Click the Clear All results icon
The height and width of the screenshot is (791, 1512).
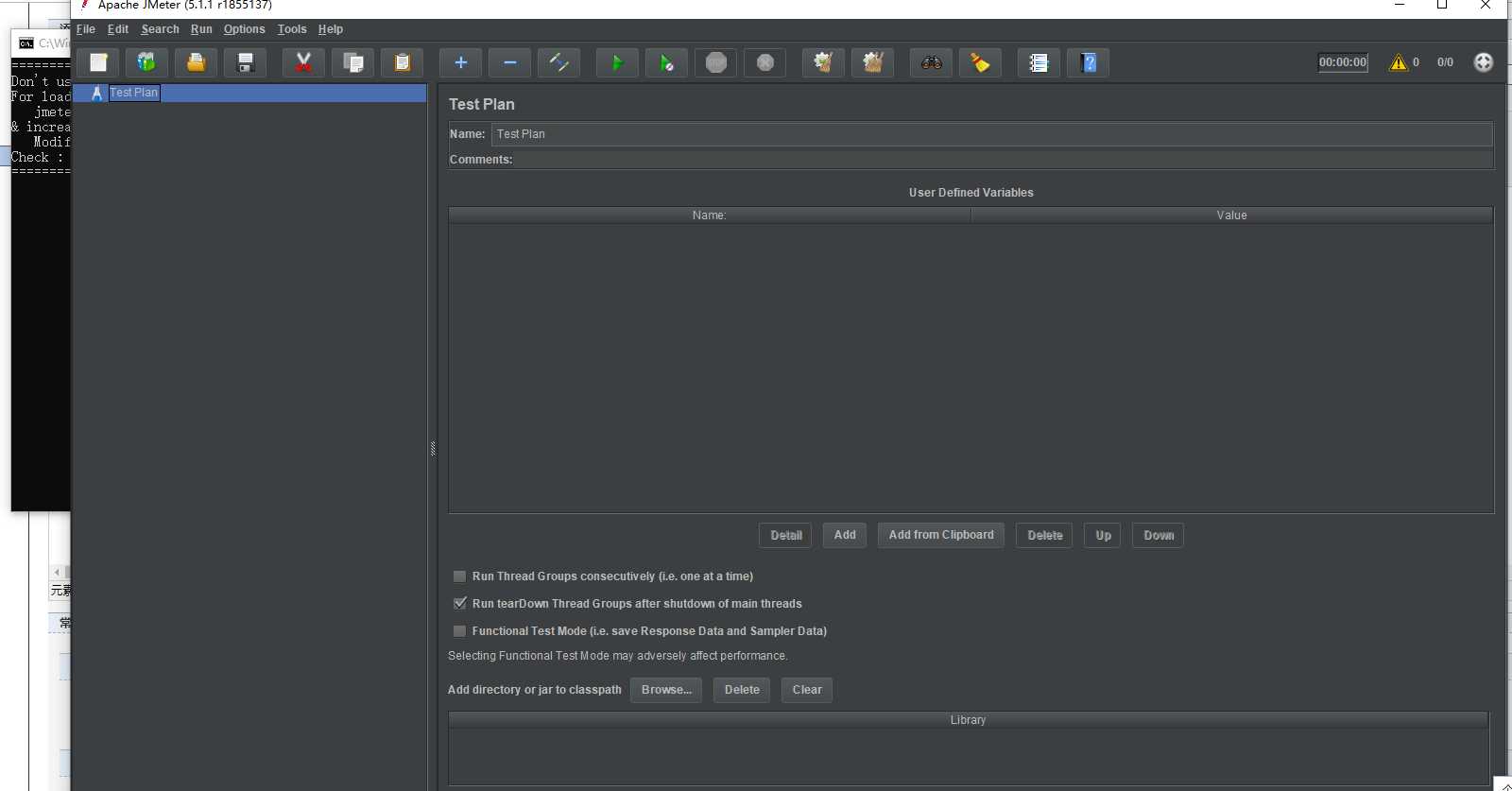click(872, 62)
